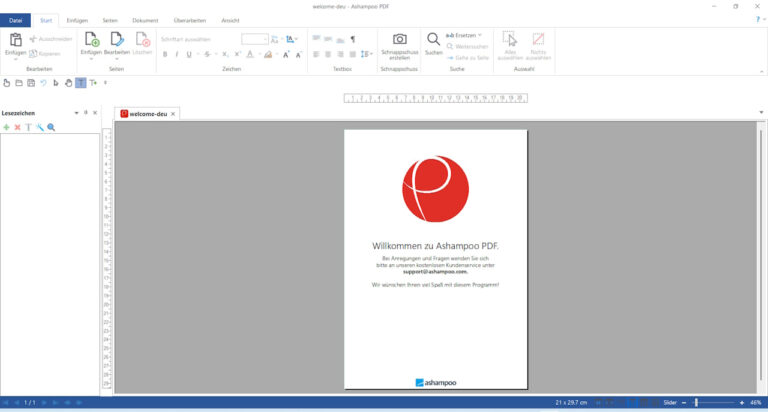The height and width of the screenshot is (412, 768).
Task: Click the undo arrow in quick toolbar
Action: 43,83
